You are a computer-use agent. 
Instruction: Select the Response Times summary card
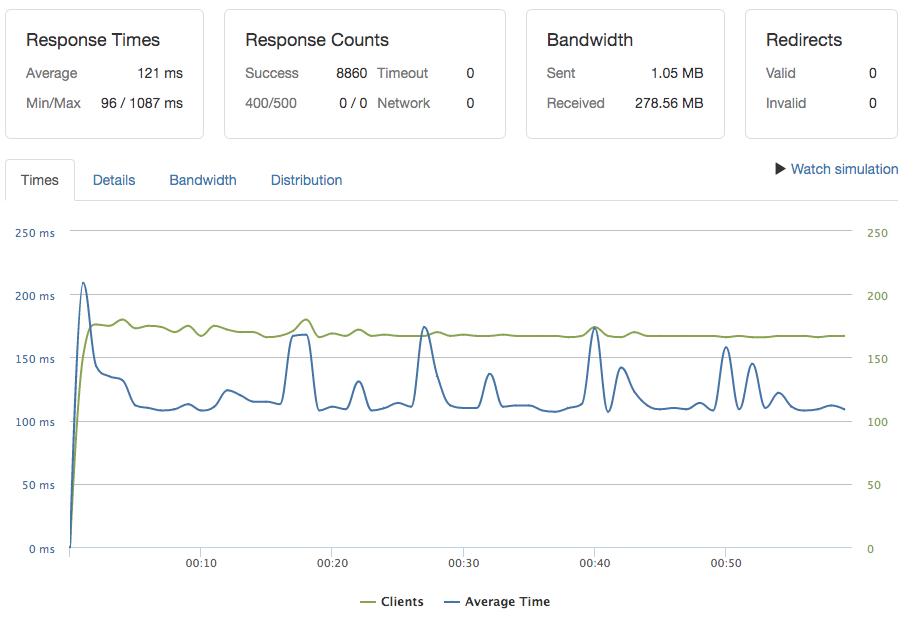click(104, 73)
